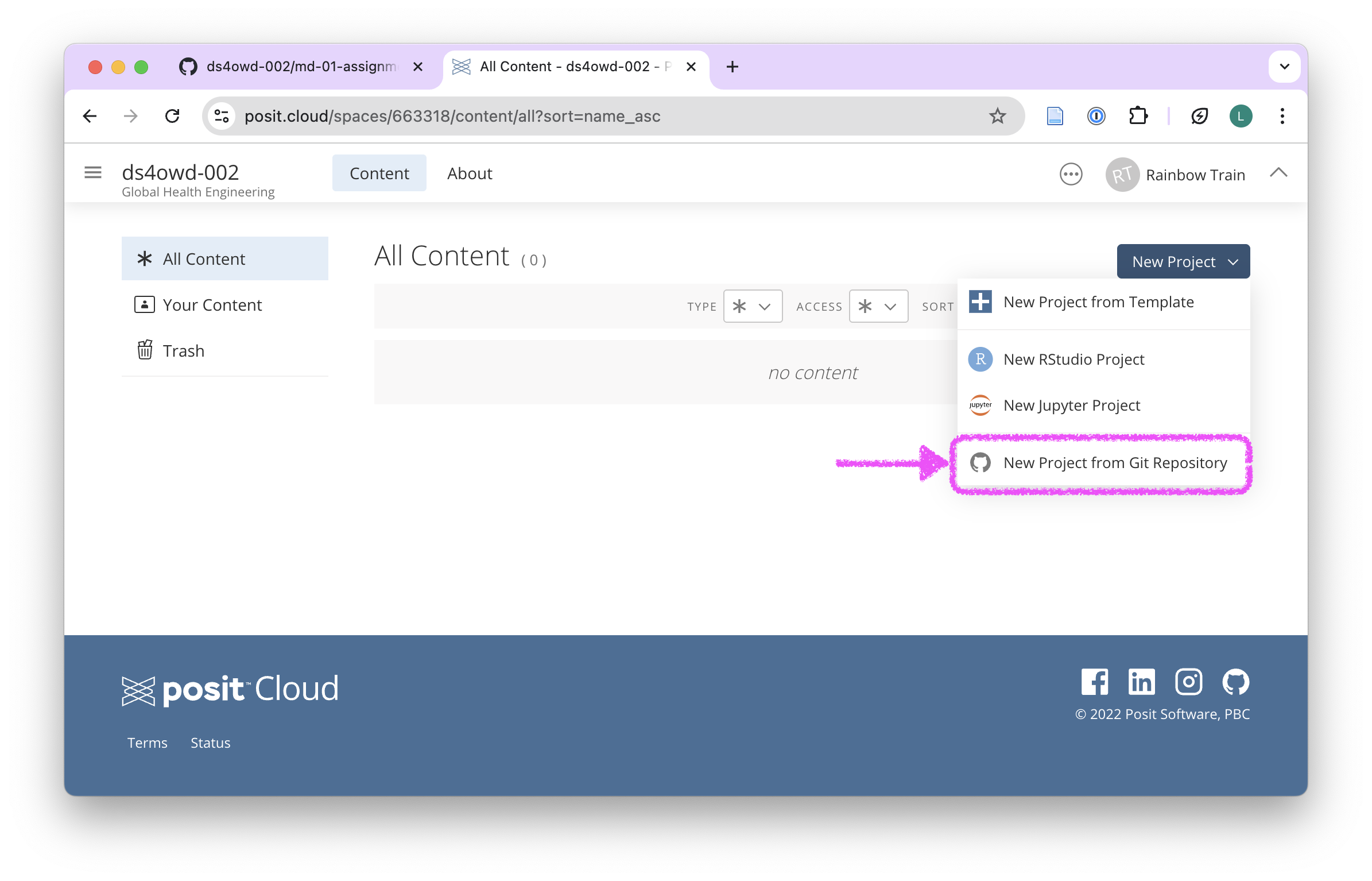
Task: Click the three-dot more actions icon
Action: pos(1071,174)
